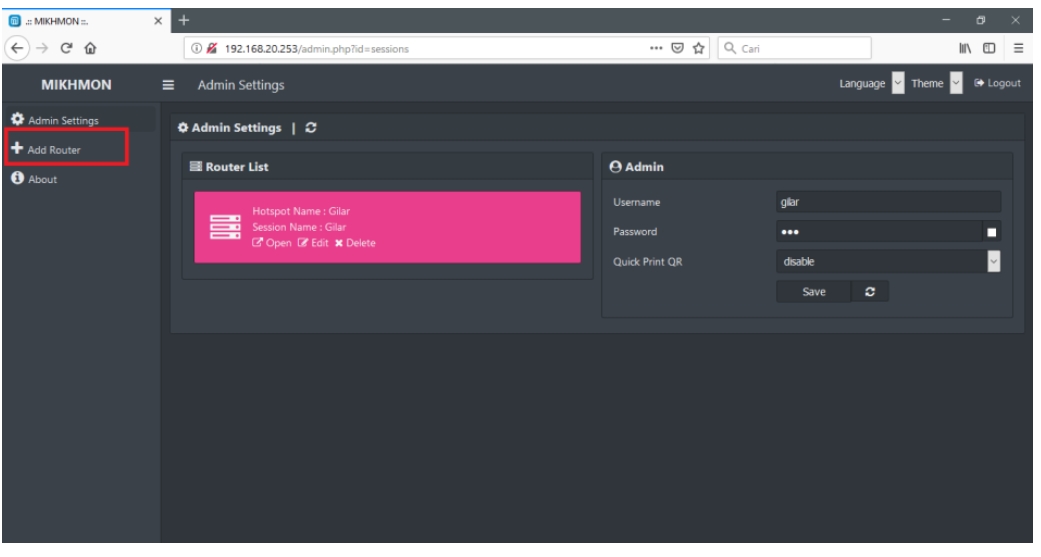
Task: Expand the Language dropdown
Action: (x=898, y=83)
